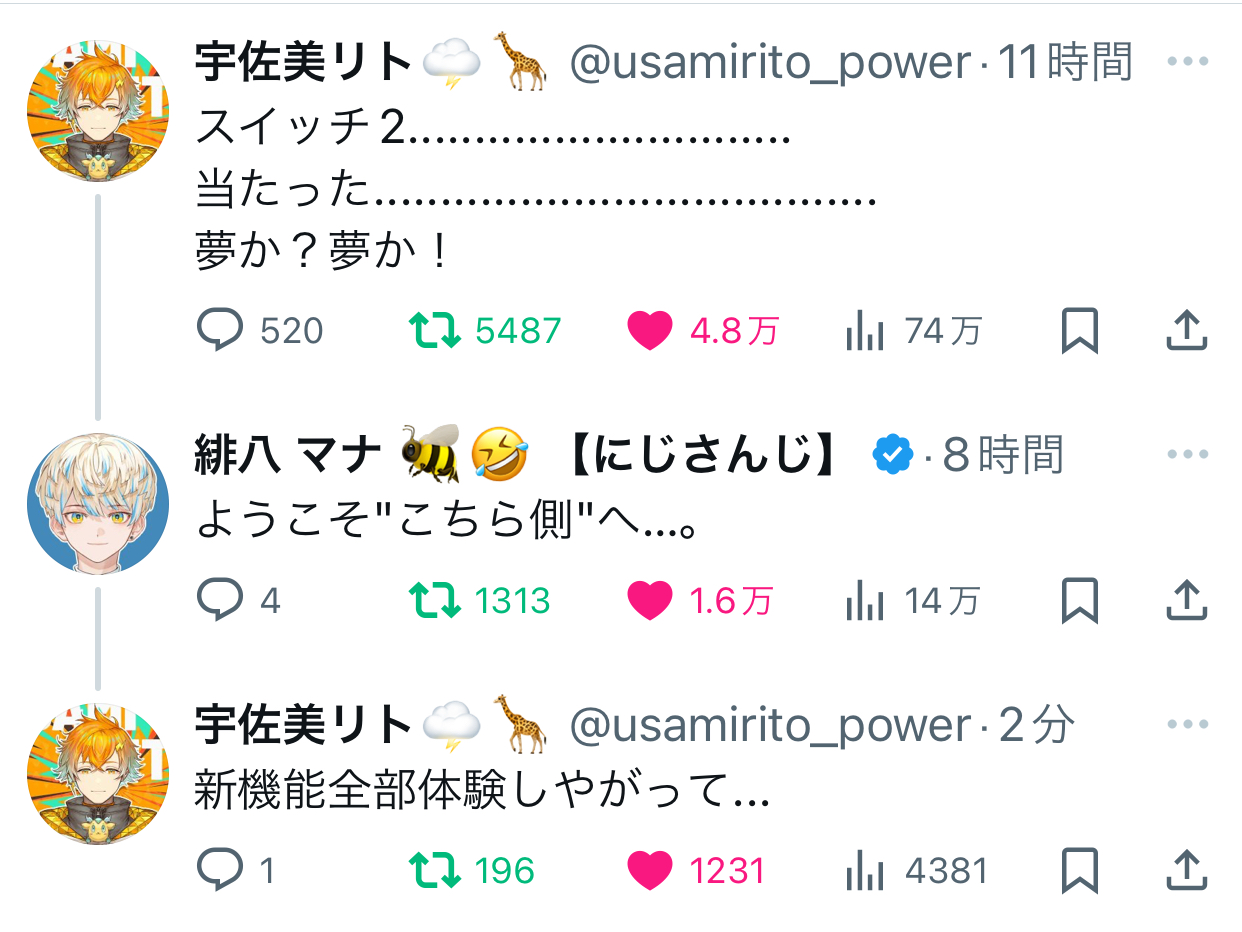Open 宇佐美リト's avatar on the 2分 tweet
Screen dimensions: 1242x932
pos(97,773)
